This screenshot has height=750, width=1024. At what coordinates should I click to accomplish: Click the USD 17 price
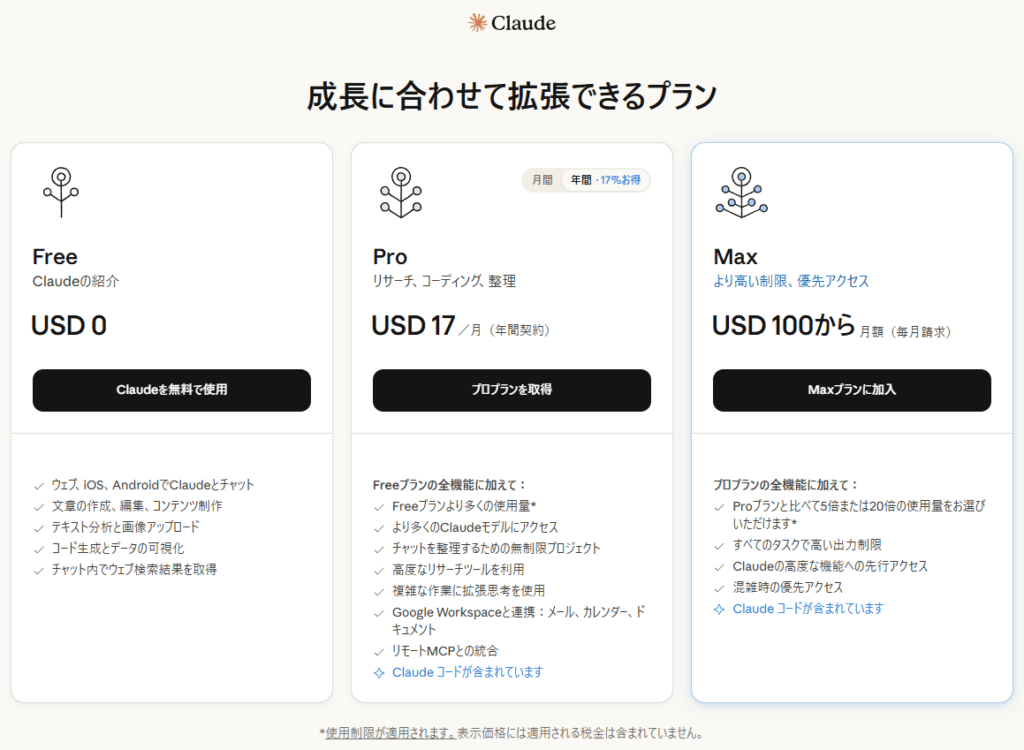point(413,325)
